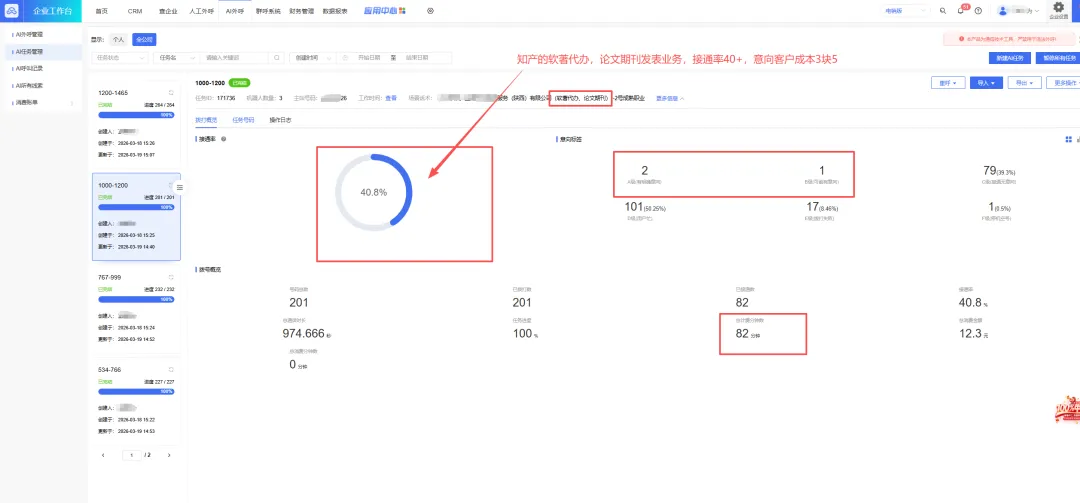This screenshot has width=1080, height=503.
Task: Switch to 操作日志 tab
Action: 280,120
